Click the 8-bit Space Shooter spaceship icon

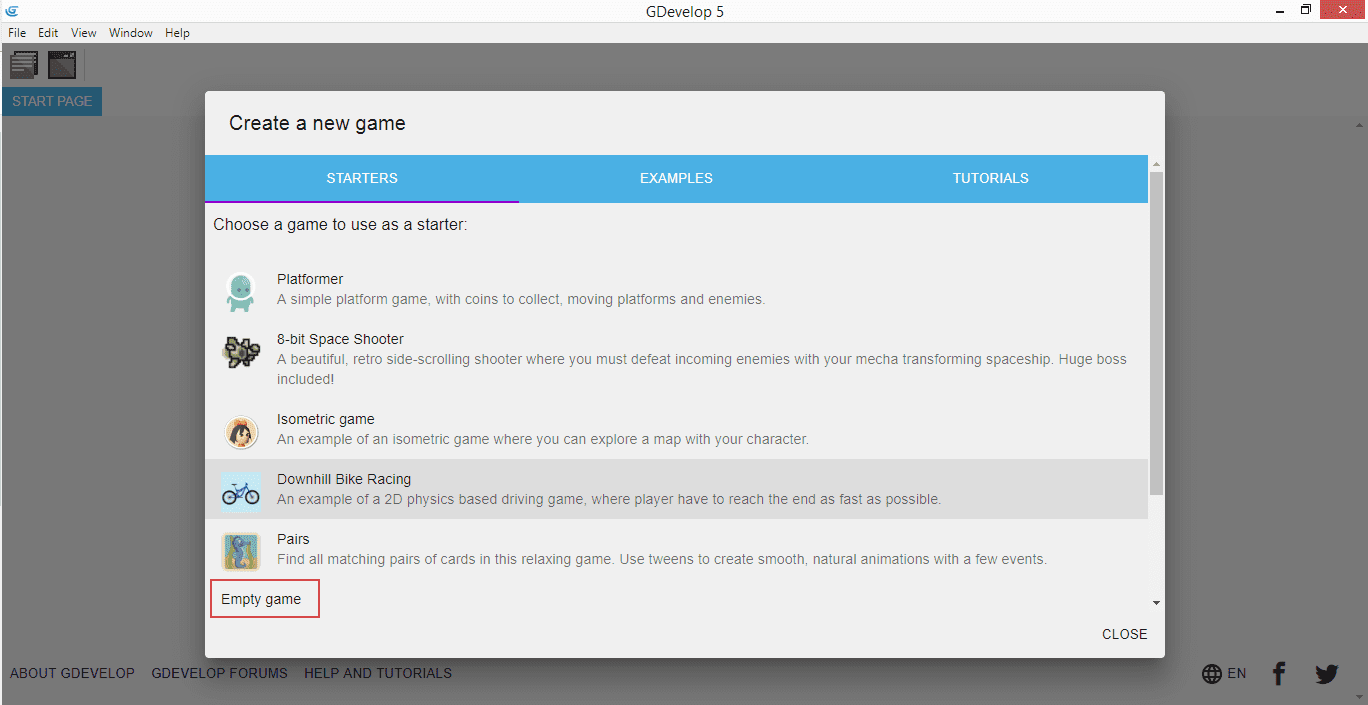(240, 352)
